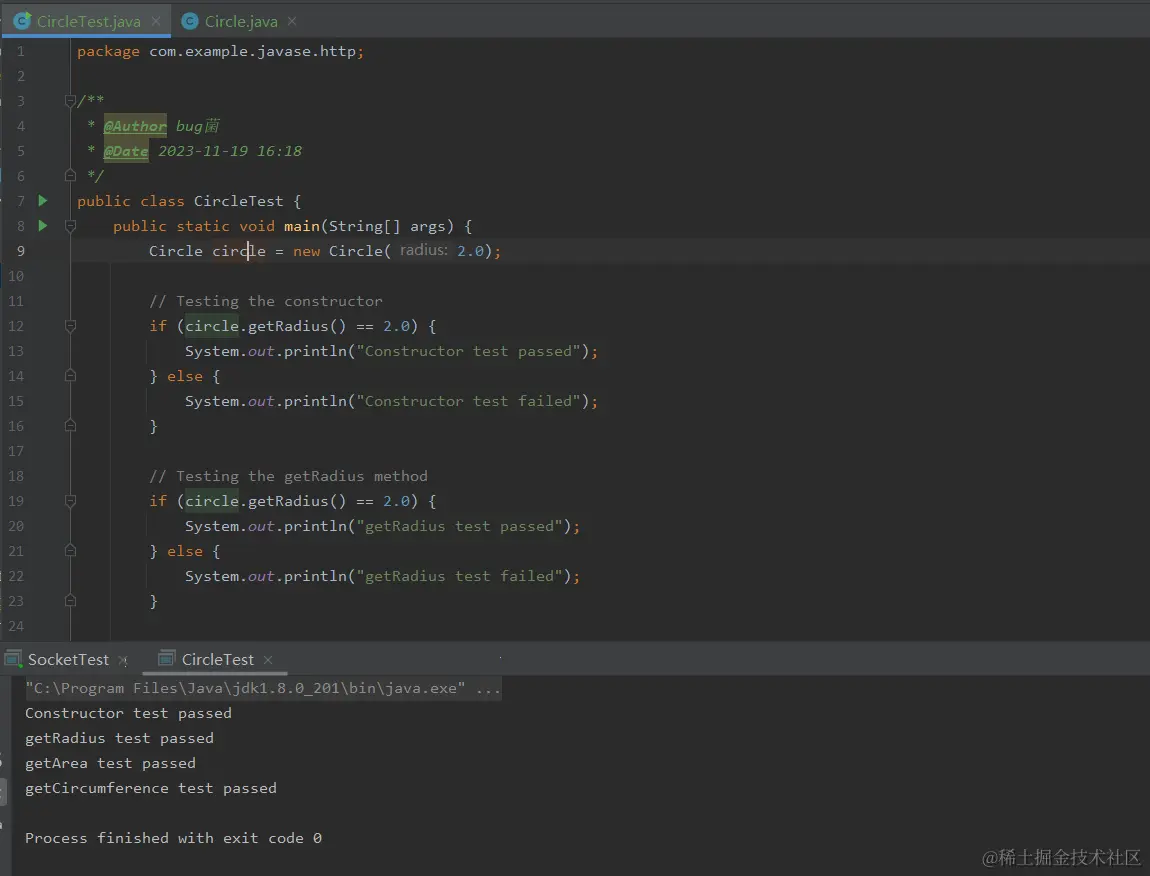
Task: Click the 'Constructor test failed' string literal
Action: coord(468,401)
